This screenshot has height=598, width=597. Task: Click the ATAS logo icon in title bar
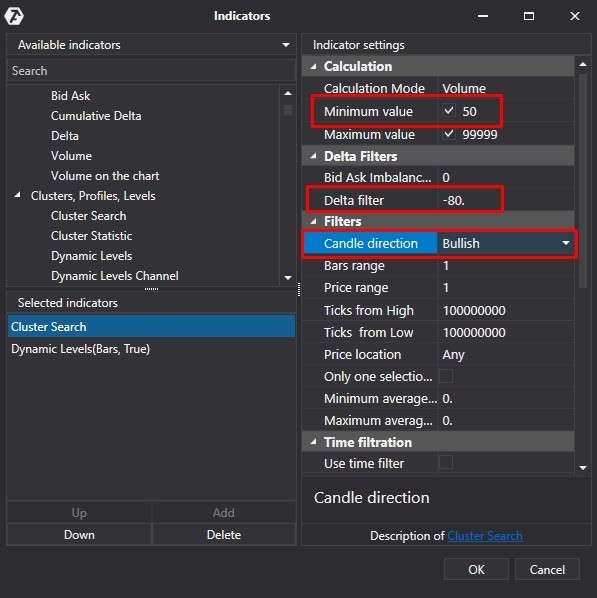pos(14,16)
